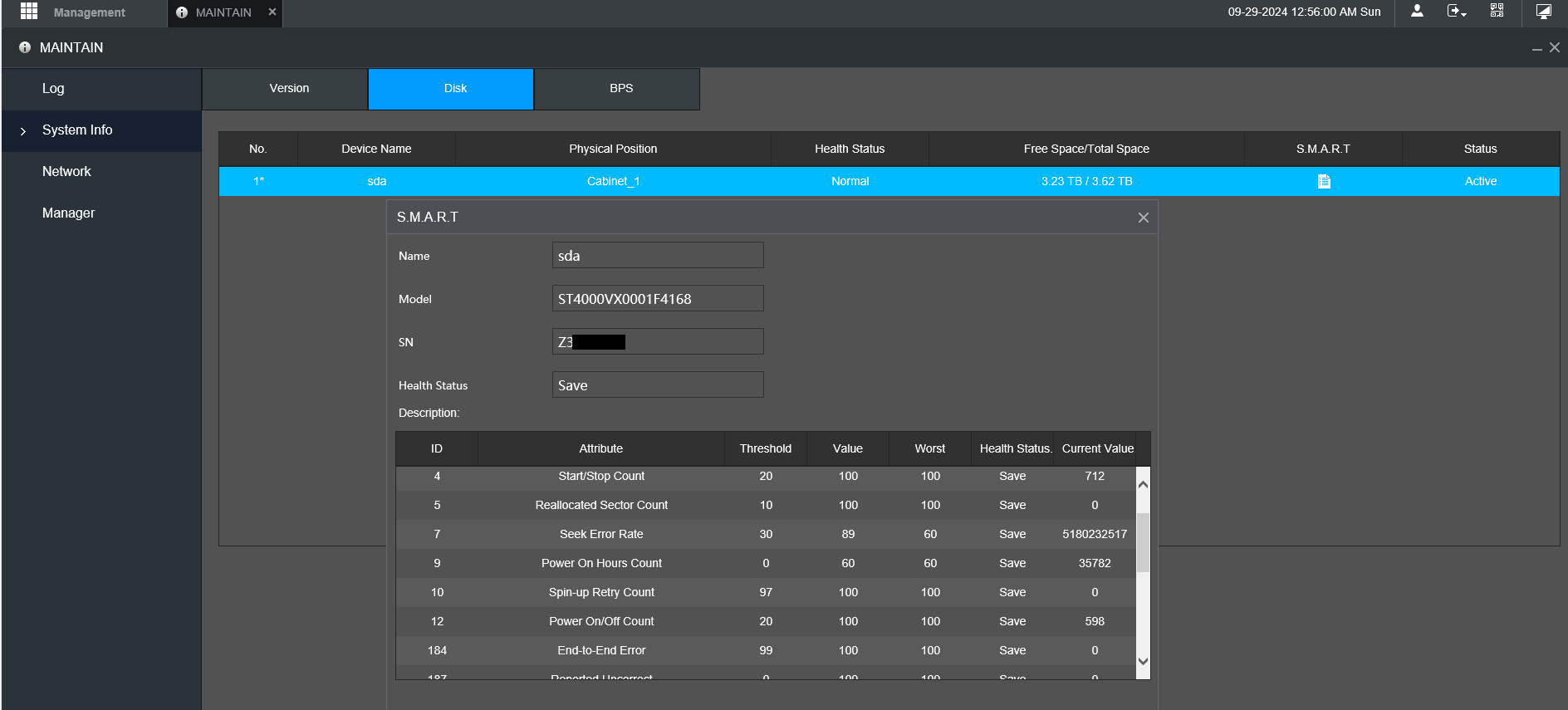
Task: Click the Current Value column header
Action: tap(1097, 448)
